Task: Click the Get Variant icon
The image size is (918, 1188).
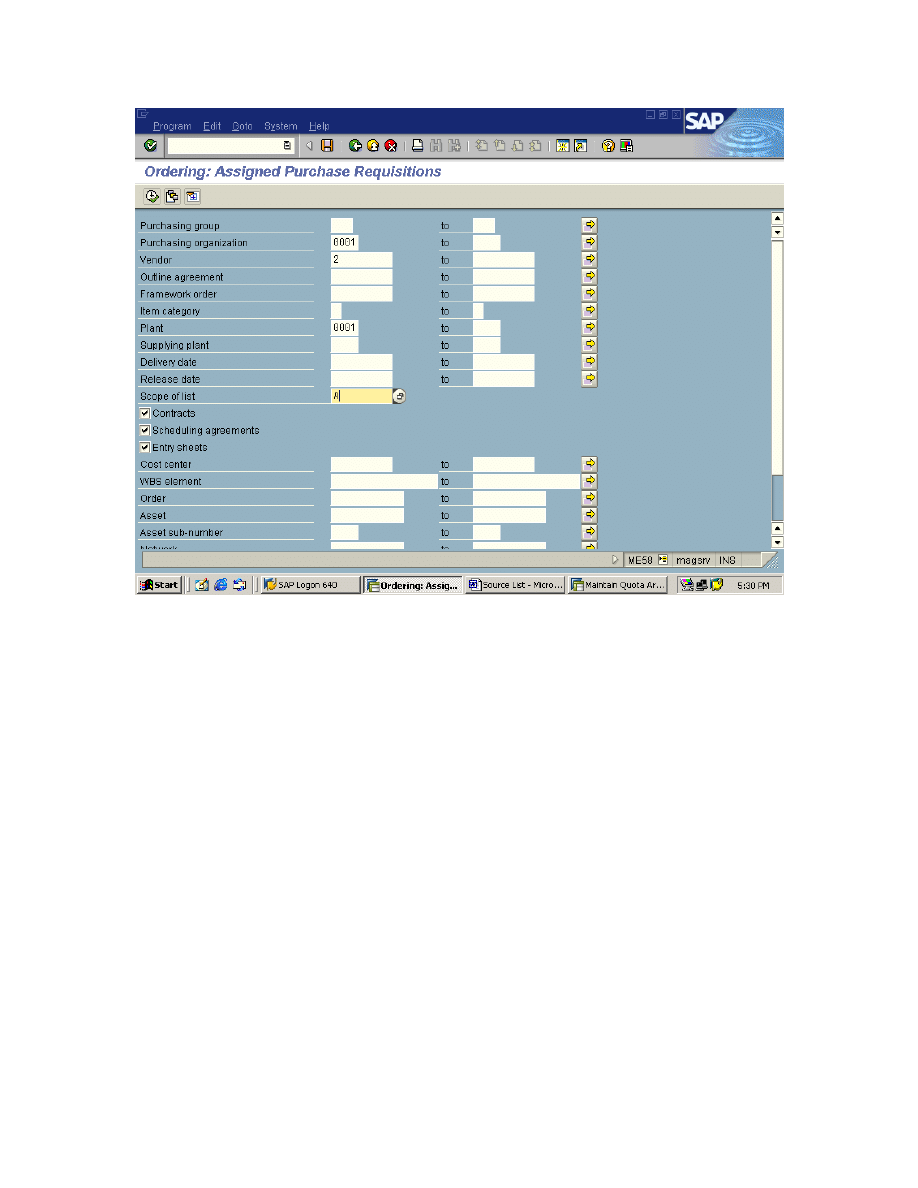Action: coord(172,196)
